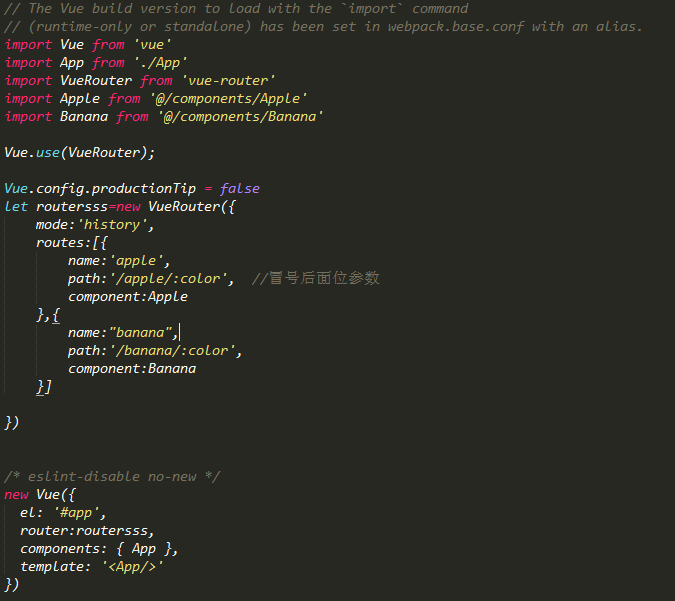Click components: { App } line
Screen dimensions: 675x601
pos(99,549)
